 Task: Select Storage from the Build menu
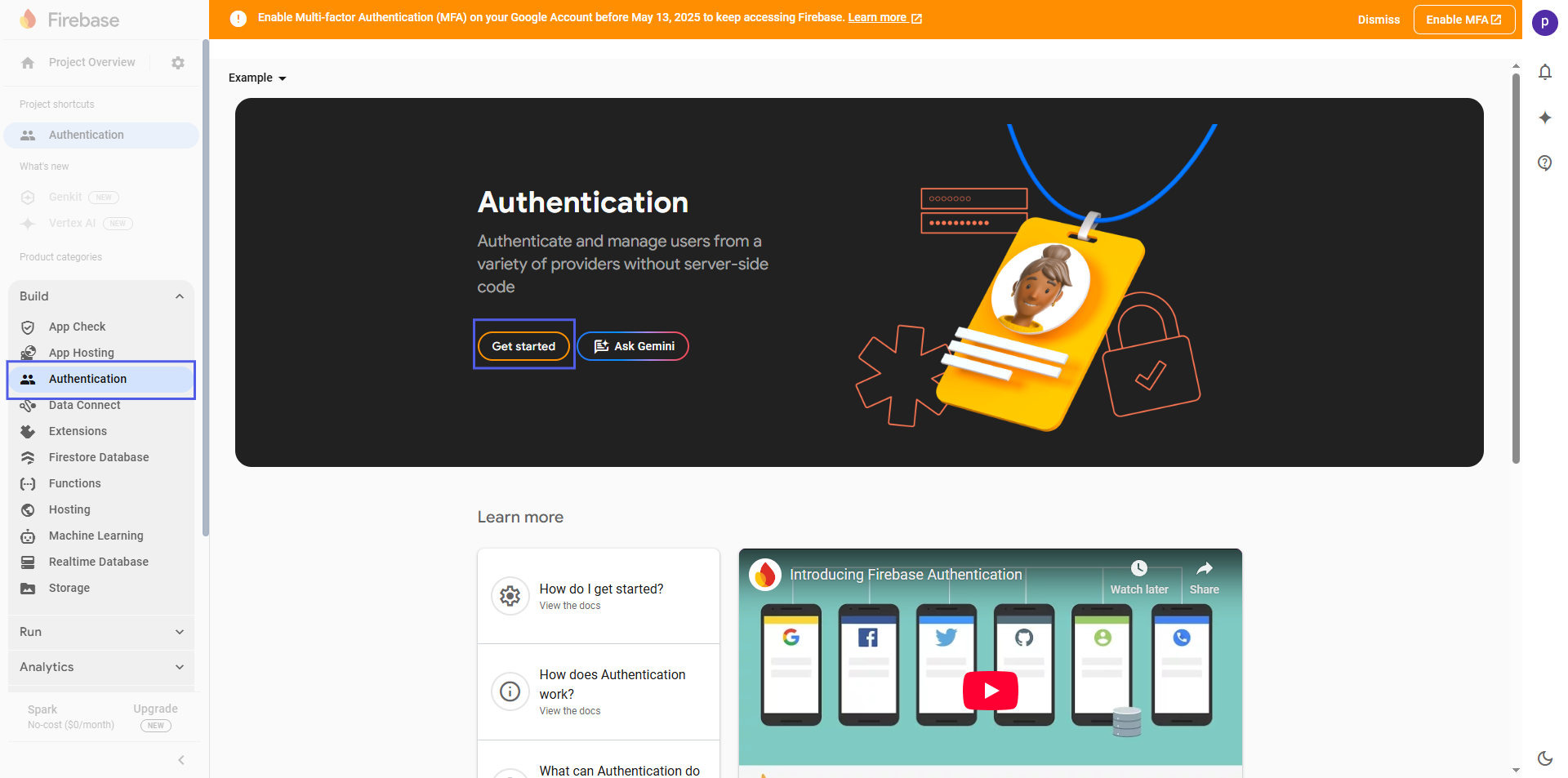[x=69, y=588]
